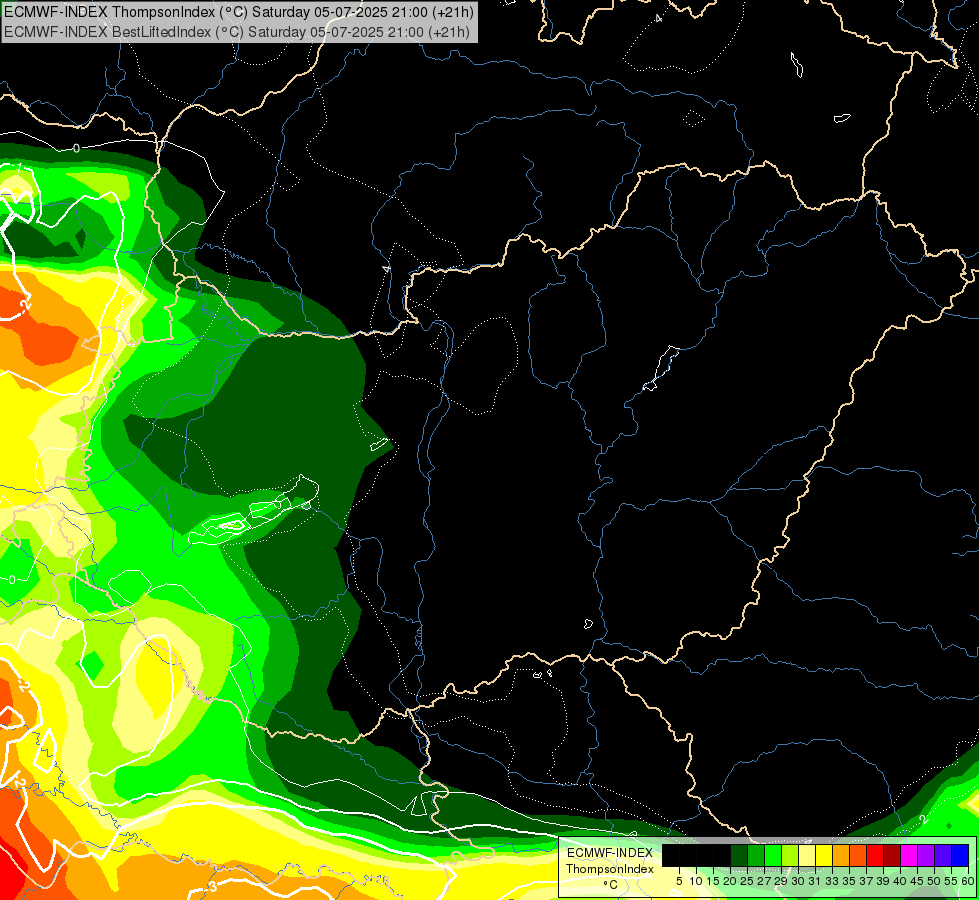
Task: Select the dark red 39-40 legend swatch
Action: click(x=892, y=855)
